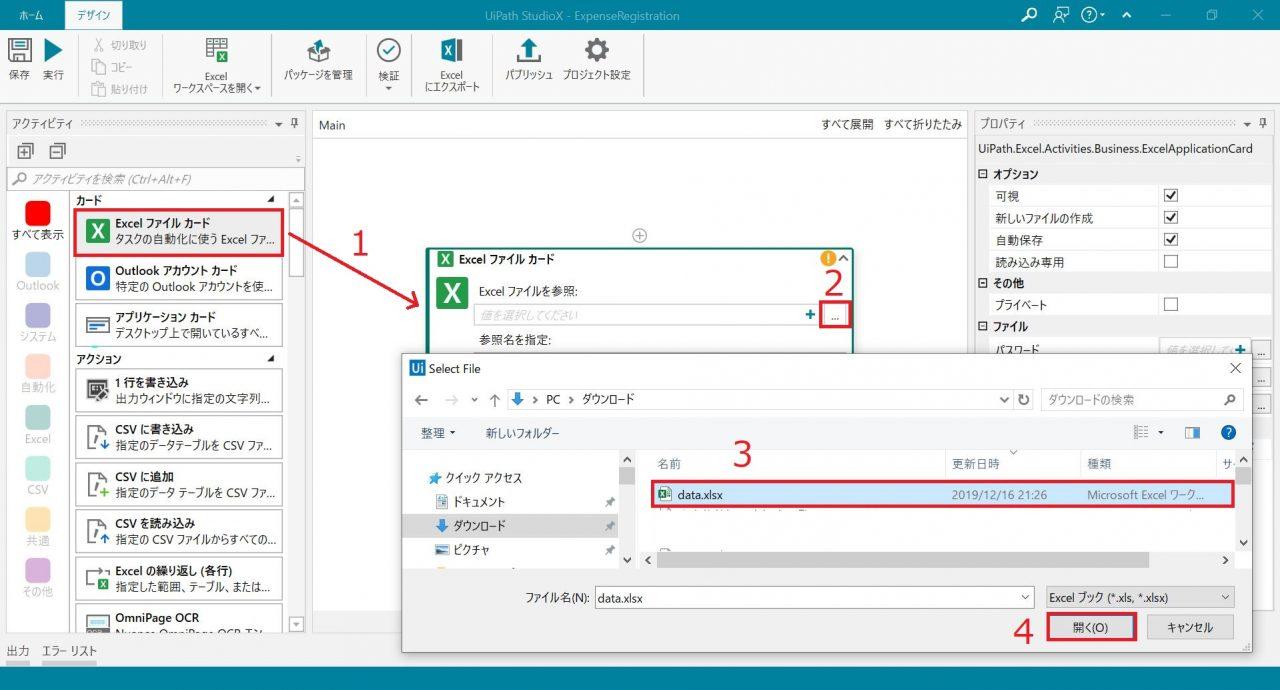Click 新しいフォルダー button
The width and height of the screenshot is (1280, 690).
[523, 433]
